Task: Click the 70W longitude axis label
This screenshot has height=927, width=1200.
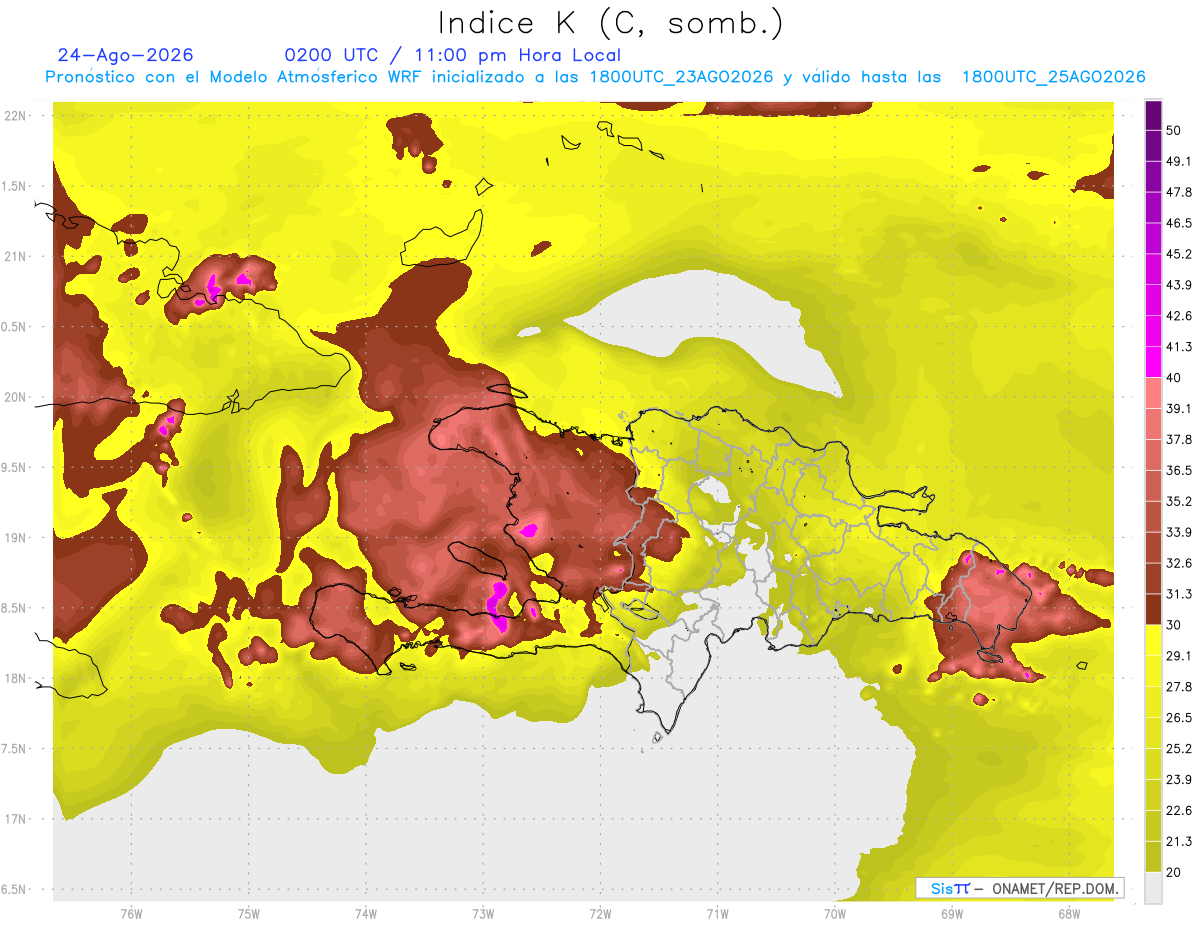Action: pos(834,914)
